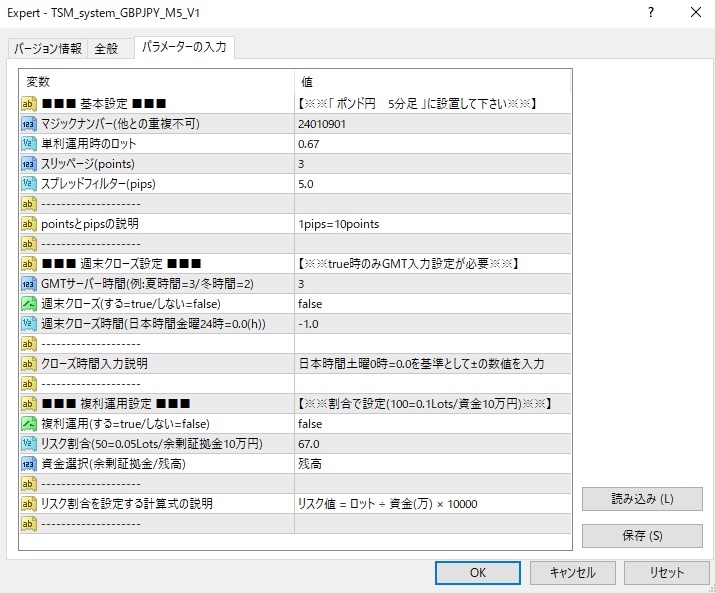
Task: Click the integer icon beside スリッページ(points)
Action: [29, 163]
